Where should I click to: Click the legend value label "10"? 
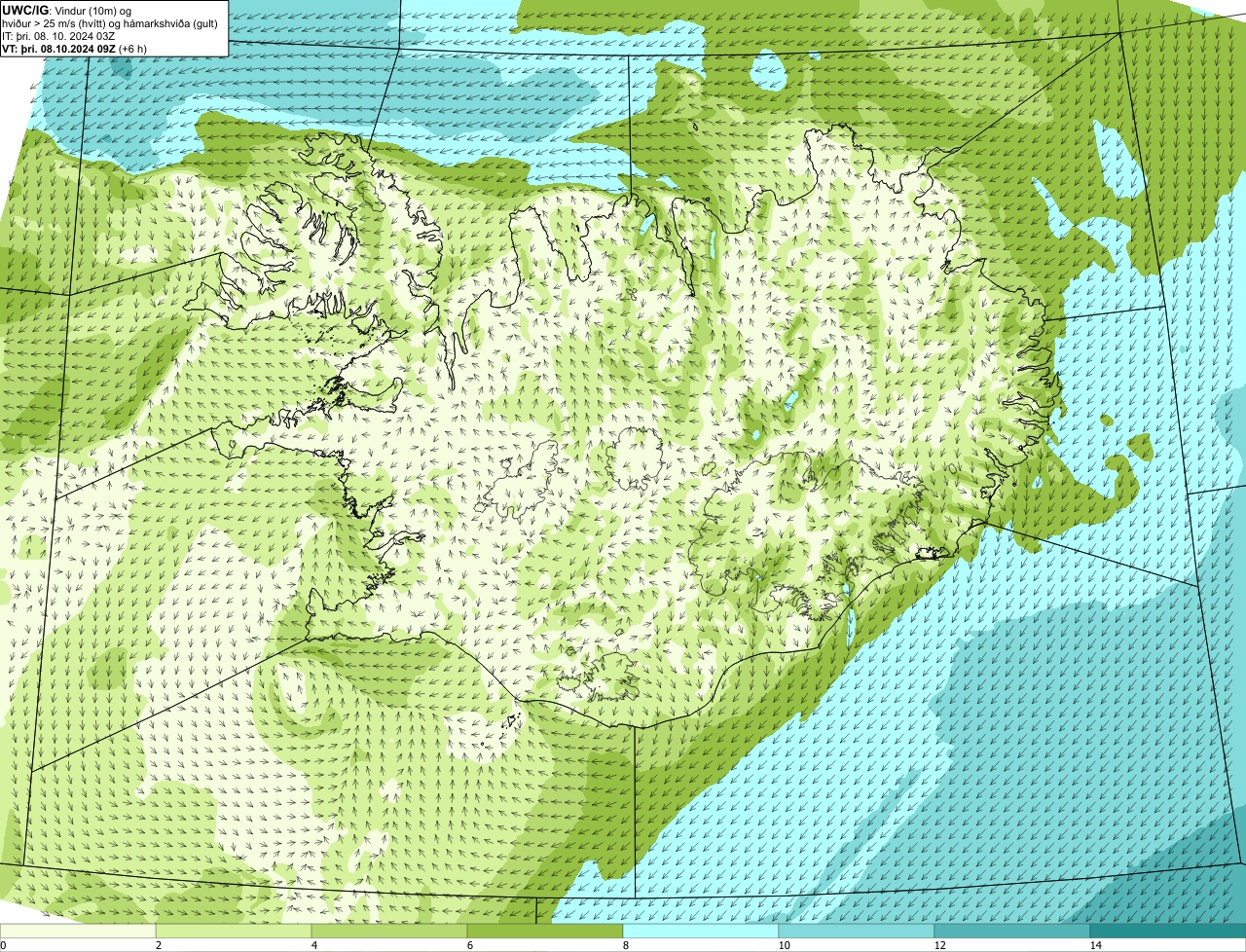[x=784, y=945]
